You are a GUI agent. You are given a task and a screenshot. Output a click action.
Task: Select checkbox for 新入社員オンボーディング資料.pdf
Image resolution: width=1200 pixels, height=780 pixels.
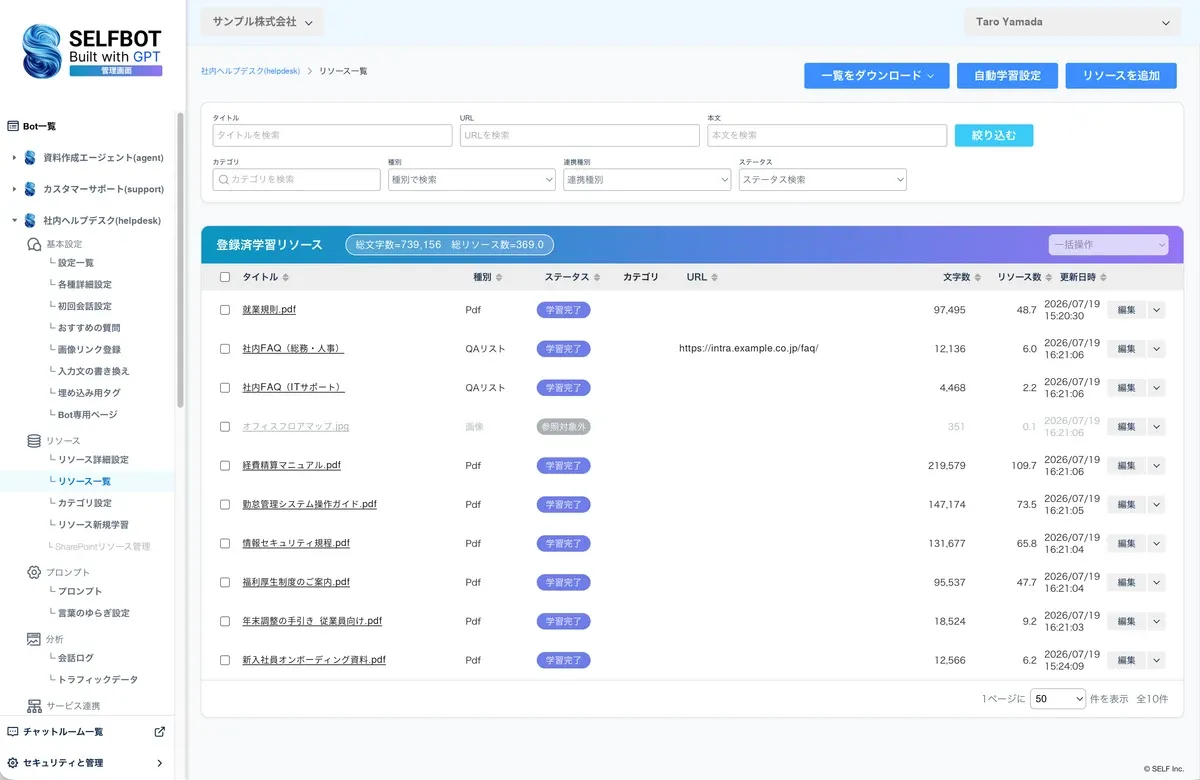[x=225, y=661]
